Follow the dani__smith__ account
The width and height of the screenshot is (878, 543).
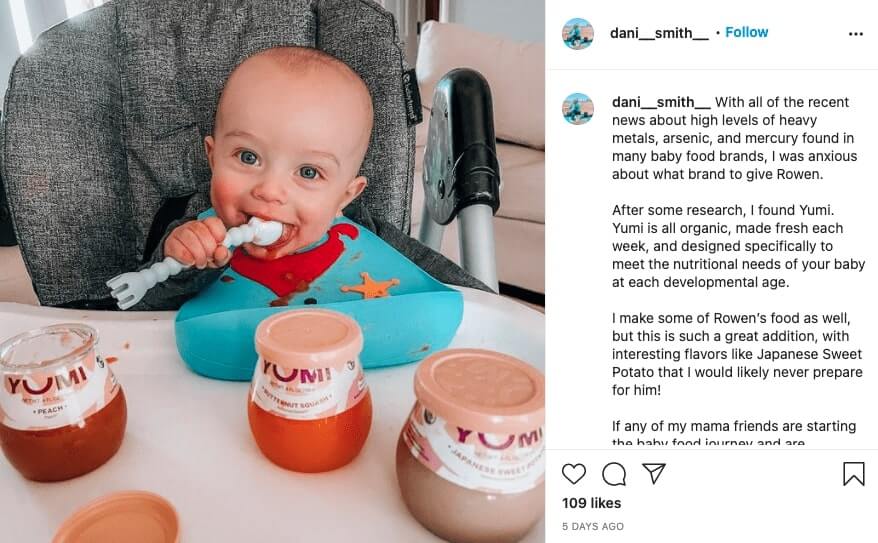(746, 32)
